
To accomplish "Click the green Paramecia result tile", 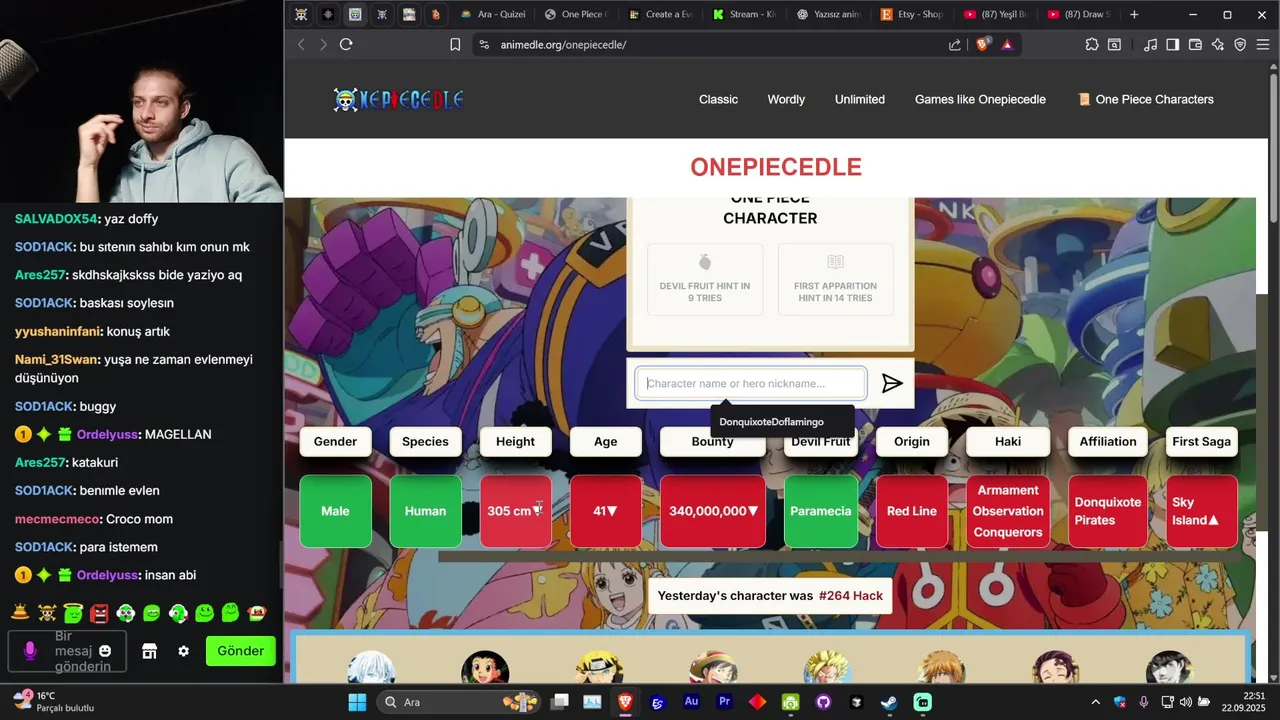I will click(821, 511).
